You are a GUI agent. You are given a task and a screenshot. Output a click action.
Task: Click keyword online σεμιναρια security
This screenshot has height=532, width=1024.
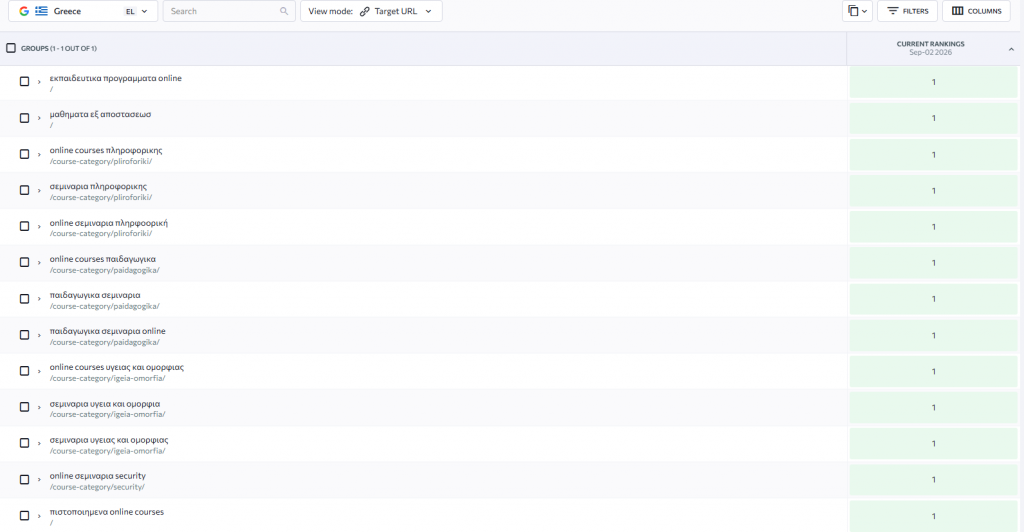click(x=98, y=476)
